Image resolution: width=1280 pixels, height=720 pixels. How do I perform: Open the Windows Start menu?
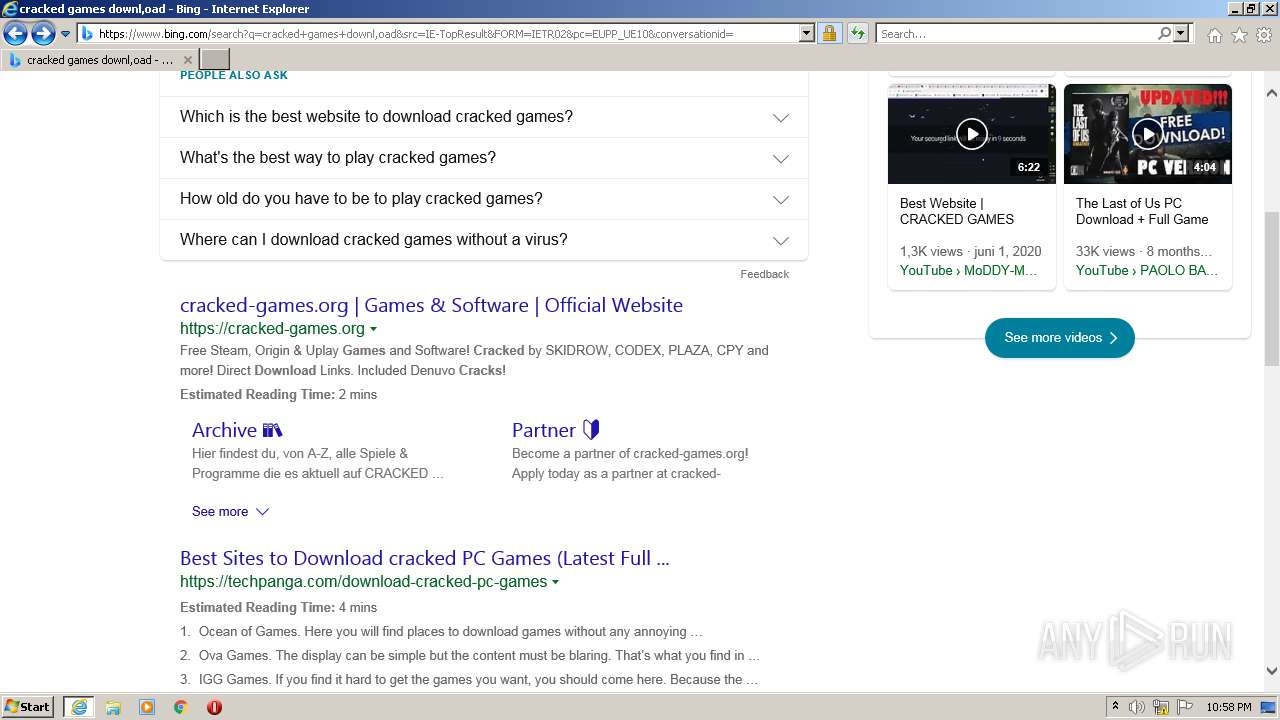click(x=28, y=706)
